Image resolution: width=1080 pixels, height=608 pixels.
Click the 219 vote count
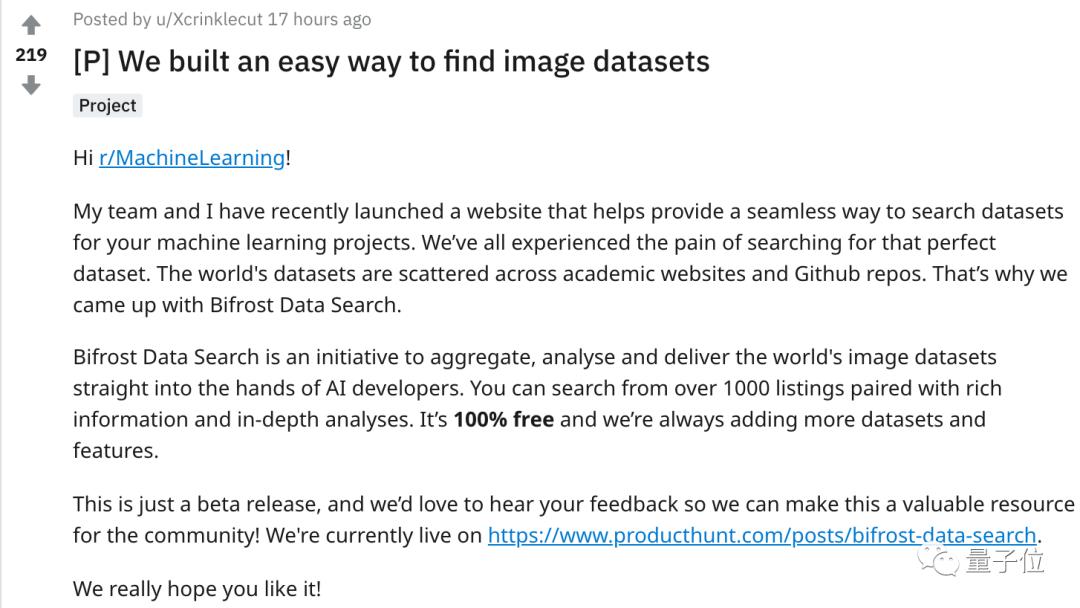point(31,55)
